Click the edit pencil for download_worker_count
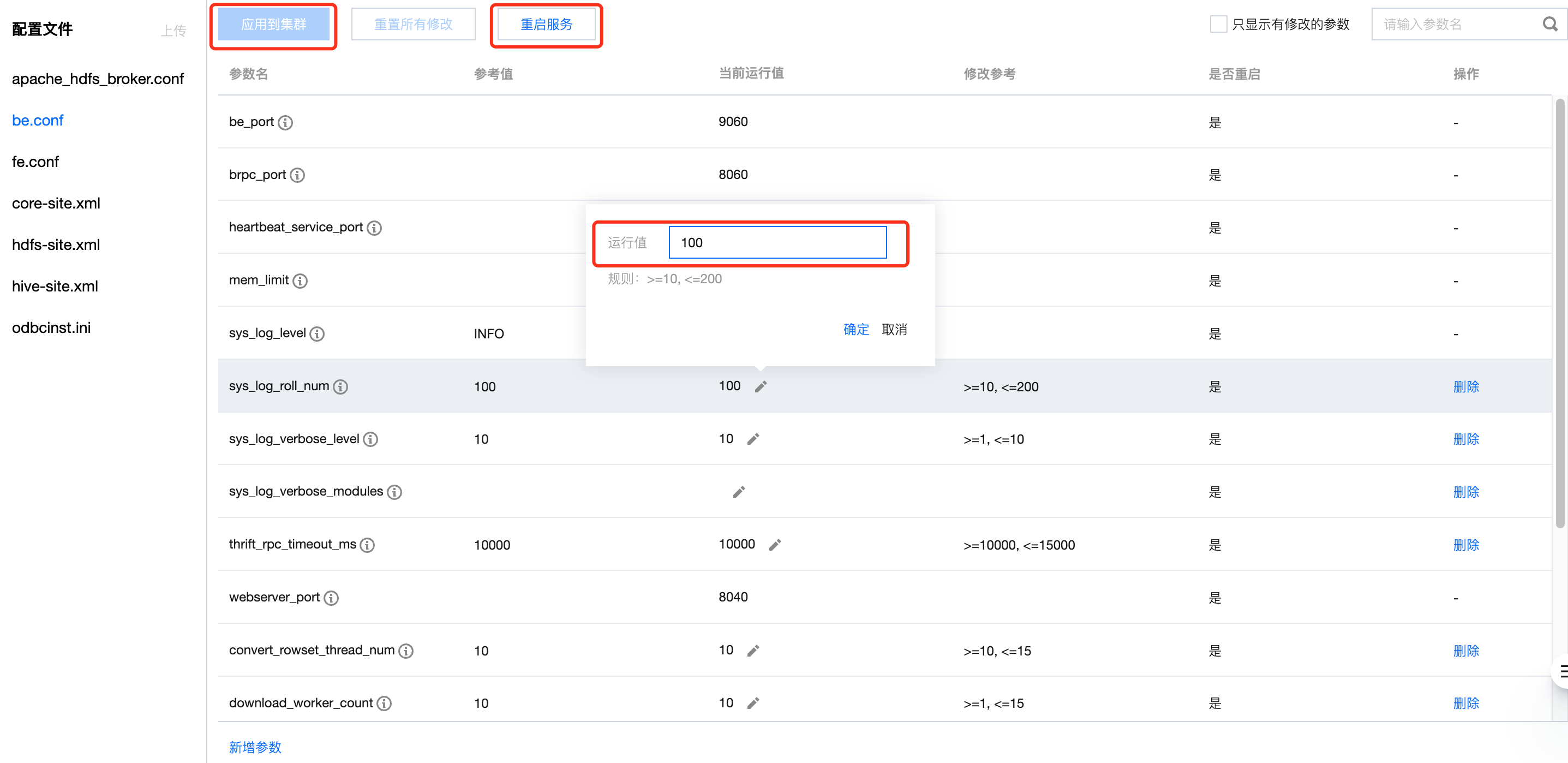The width and height of the screenshot is (1568, 763). coord(753,704)
